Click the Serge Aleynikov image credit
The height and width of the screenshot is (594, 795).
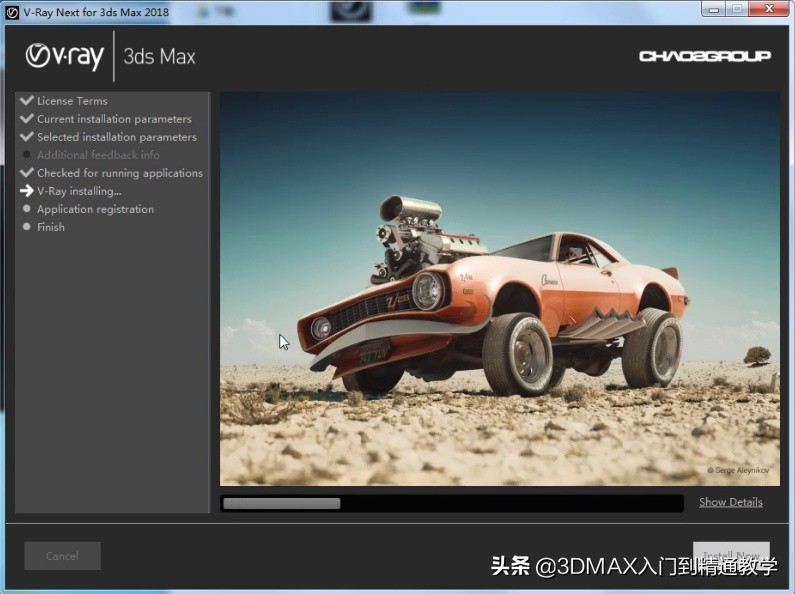(x=738, y=470)
